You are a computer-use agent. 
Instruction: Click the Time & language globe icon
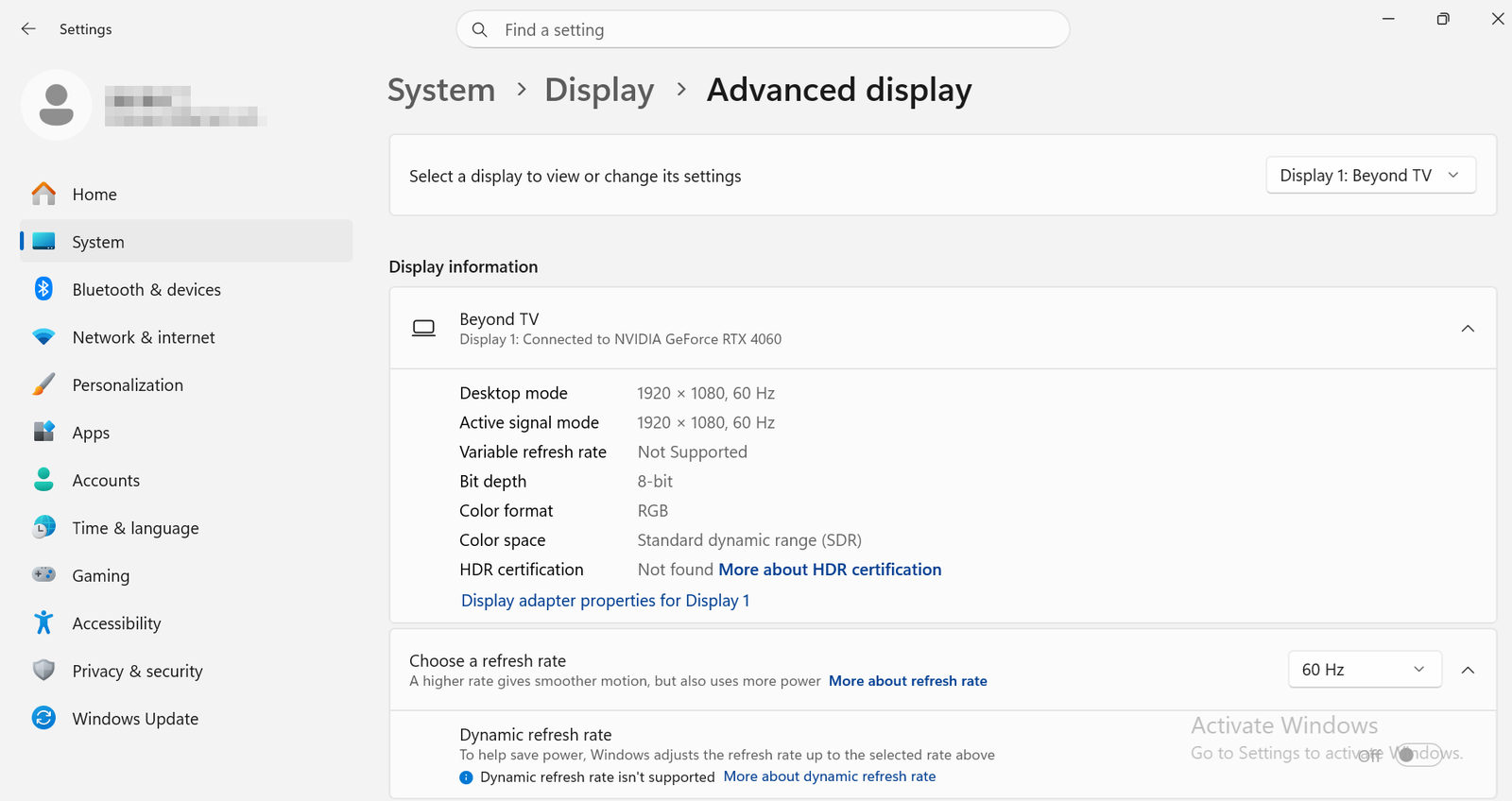[43, 528]
